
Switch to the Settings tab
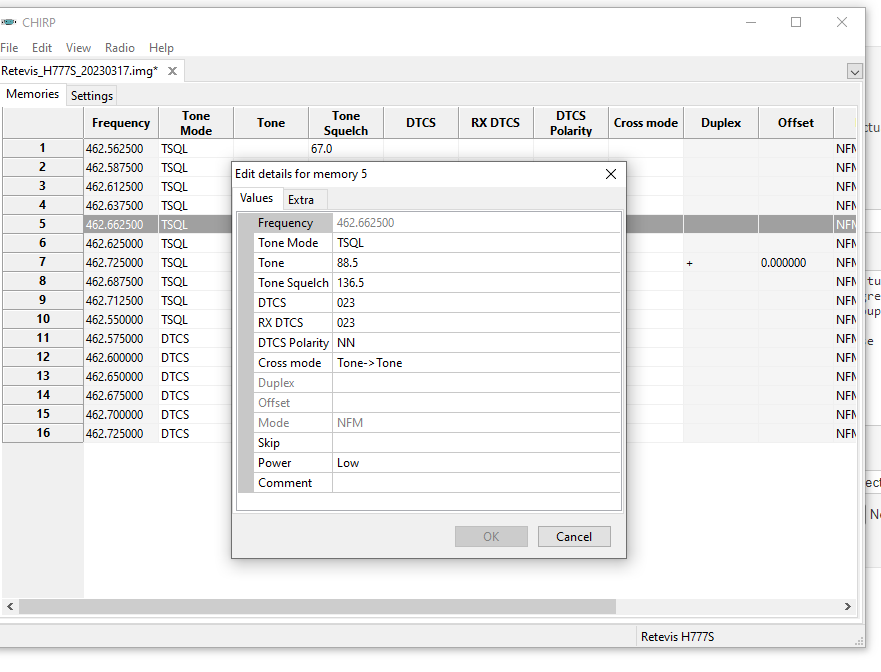pos(92,96)
